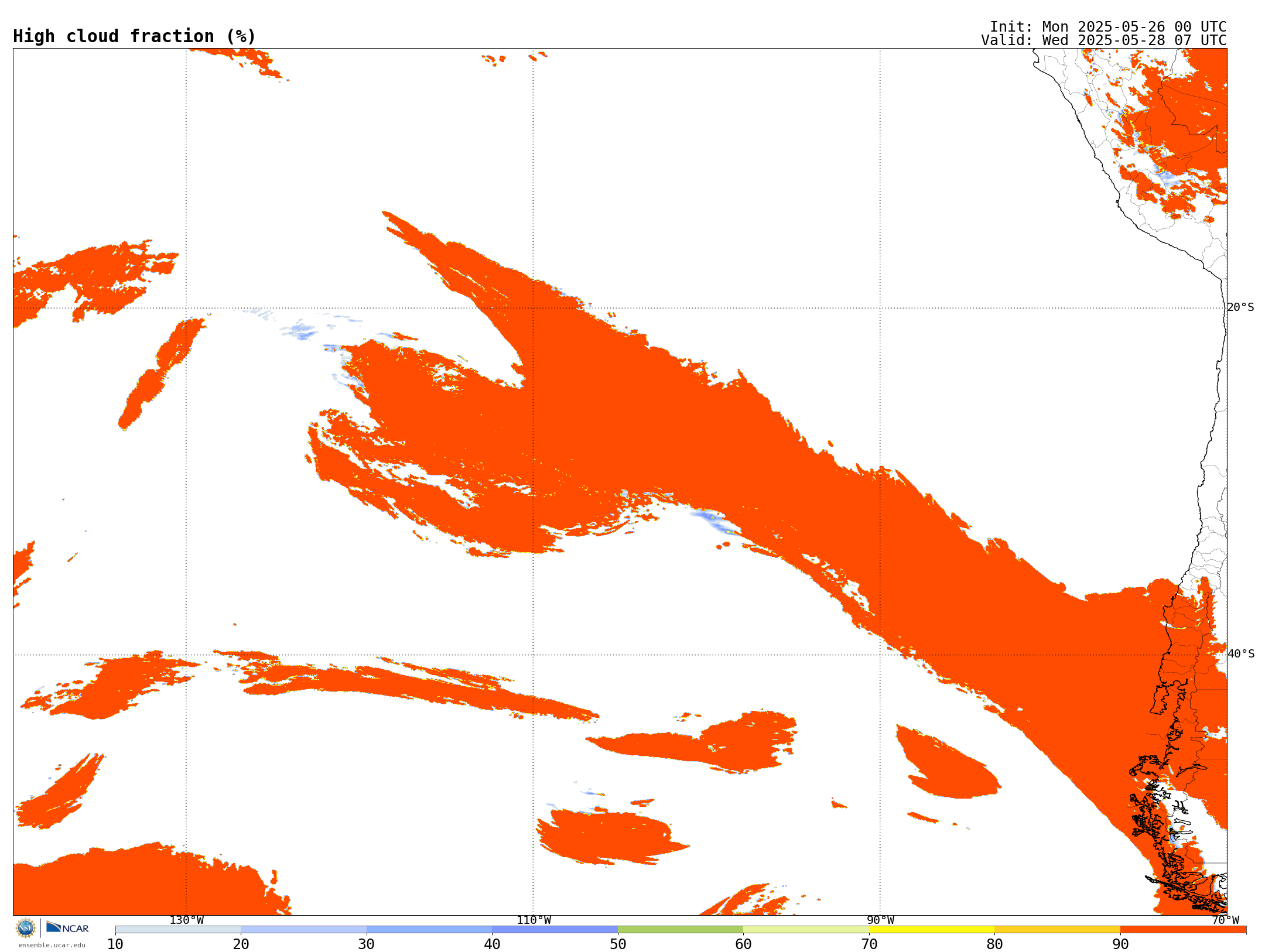Select the above-90 orange-red colorbar segment
Viewport: 1265px width, 952px height.
(x=1183, y=930)
